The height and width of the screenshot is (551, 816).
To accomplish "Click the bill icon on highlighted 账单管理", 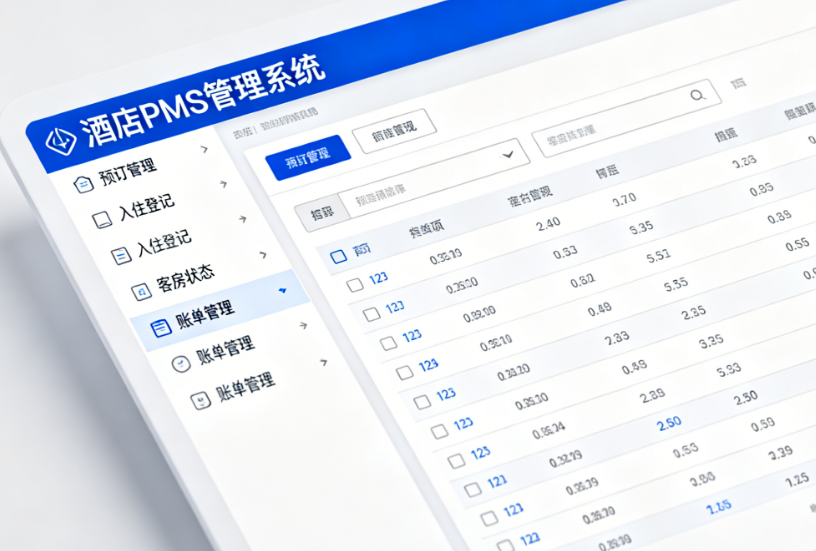I will pyautogui.click(x=160, y=328).
